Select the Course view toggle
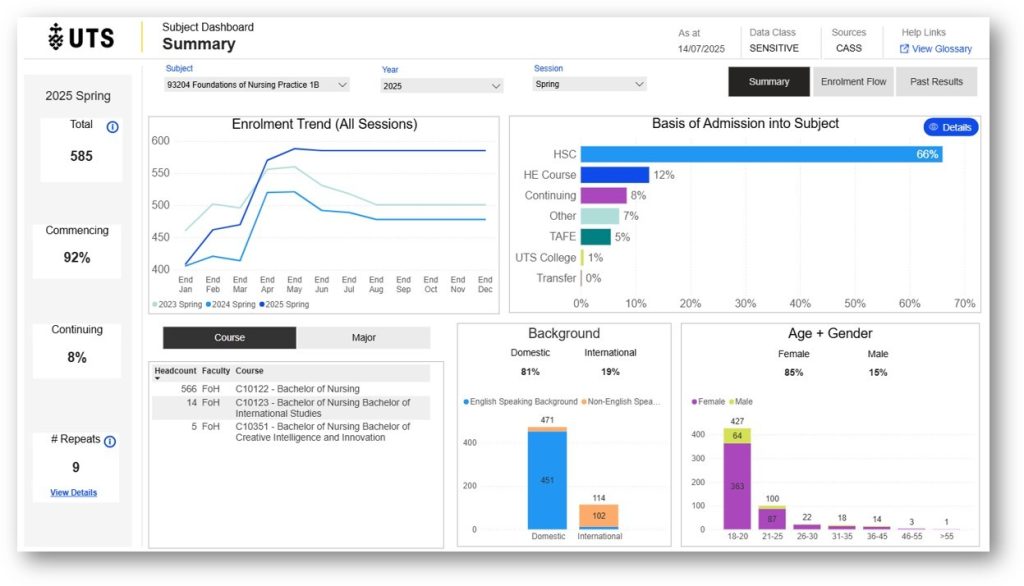Viewport: 1024px width, 586px height. (x=229, y=338)
